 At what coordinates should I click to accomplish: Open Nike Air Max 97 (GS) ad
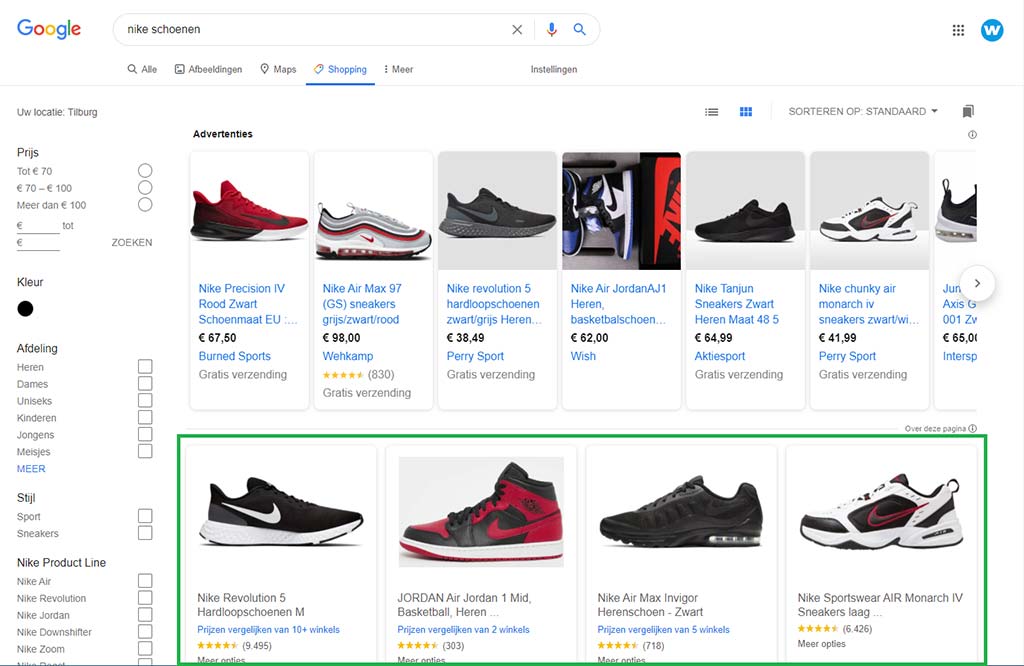click(362, 304)
